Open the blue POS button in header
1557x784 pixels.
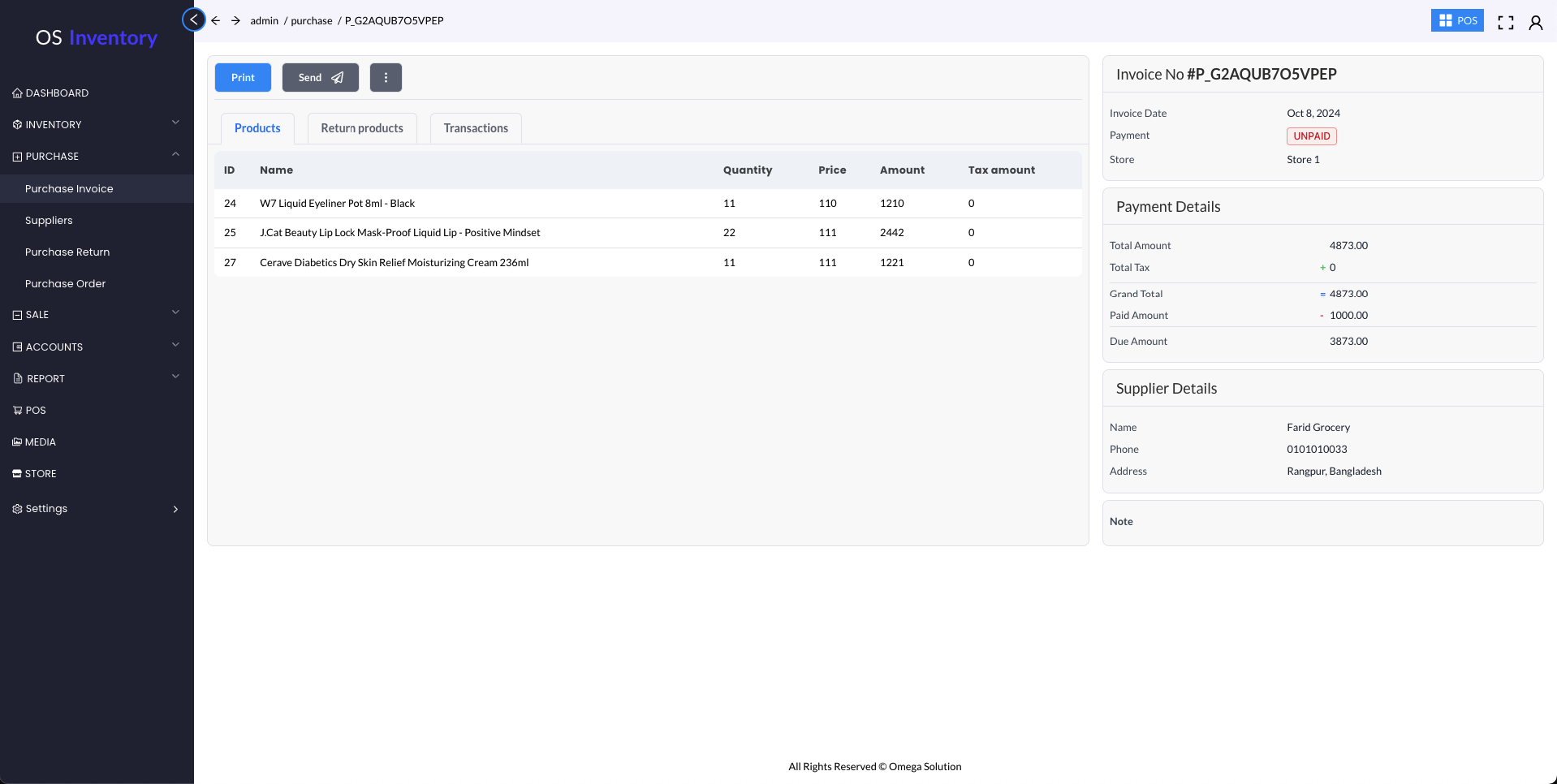1456,21
